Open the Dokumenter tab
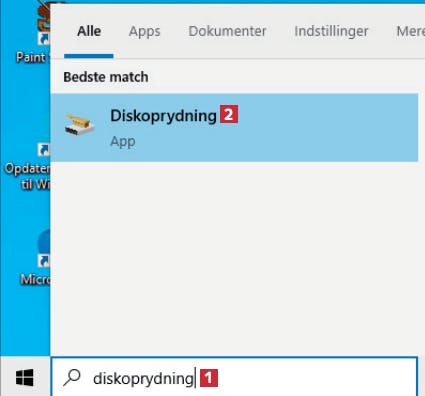Viewport: 425px width, 396px height. click(227, 31)
